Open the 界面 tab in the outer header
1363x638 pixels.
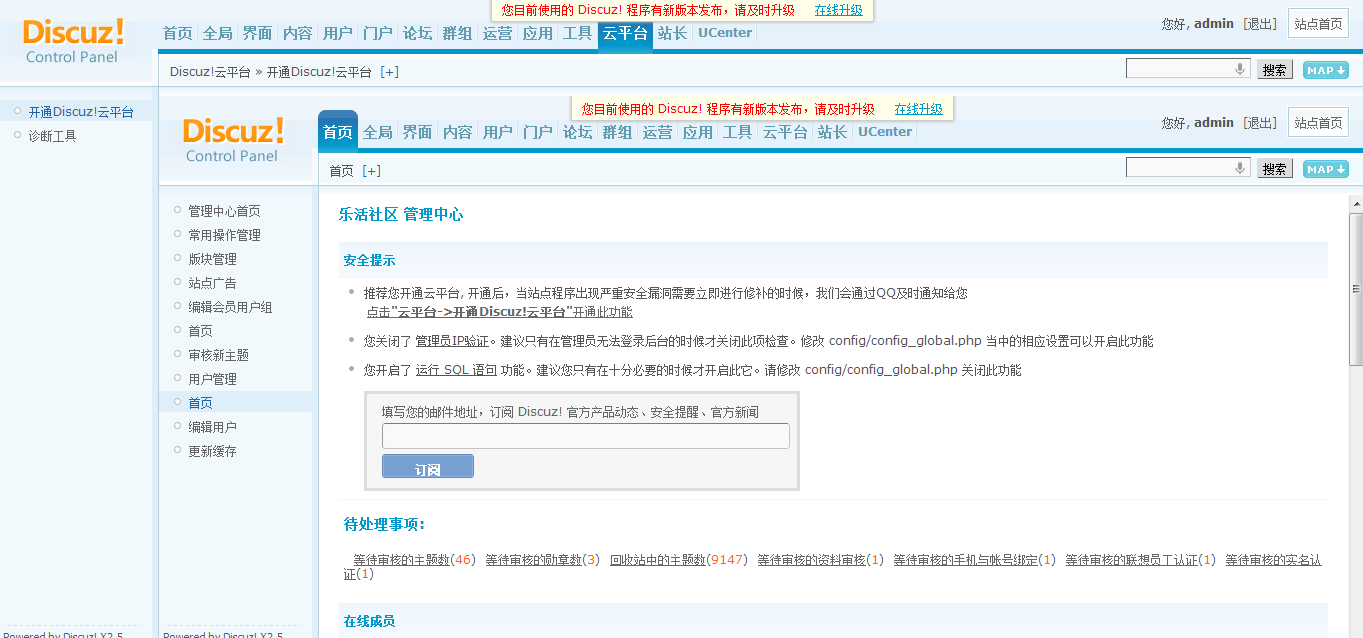pos(257,33)
